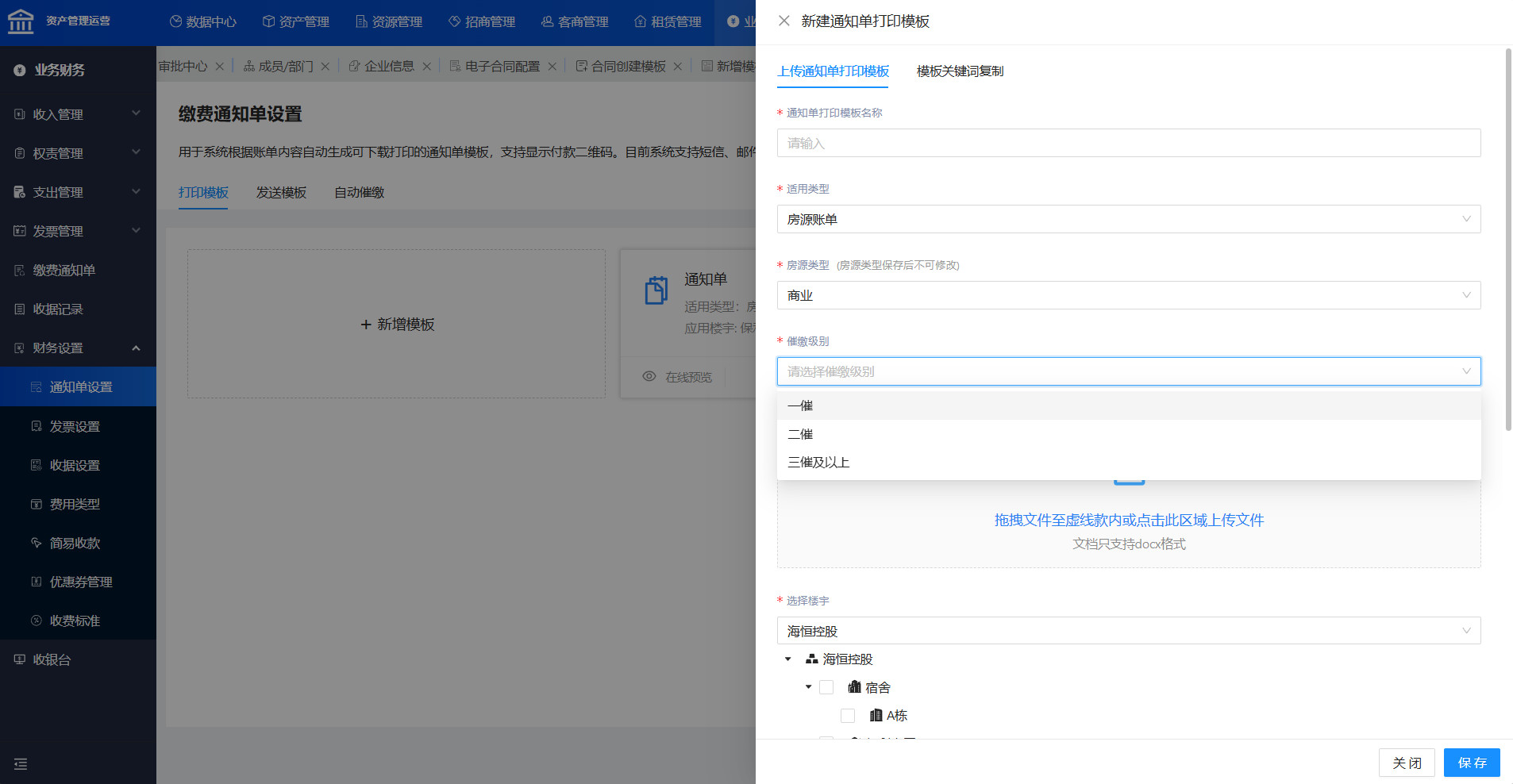Viewport: 1513px width, 784px height.
Task: Collapse the 海恒控股 tree node arrow
Action: (x=788, y=659)
